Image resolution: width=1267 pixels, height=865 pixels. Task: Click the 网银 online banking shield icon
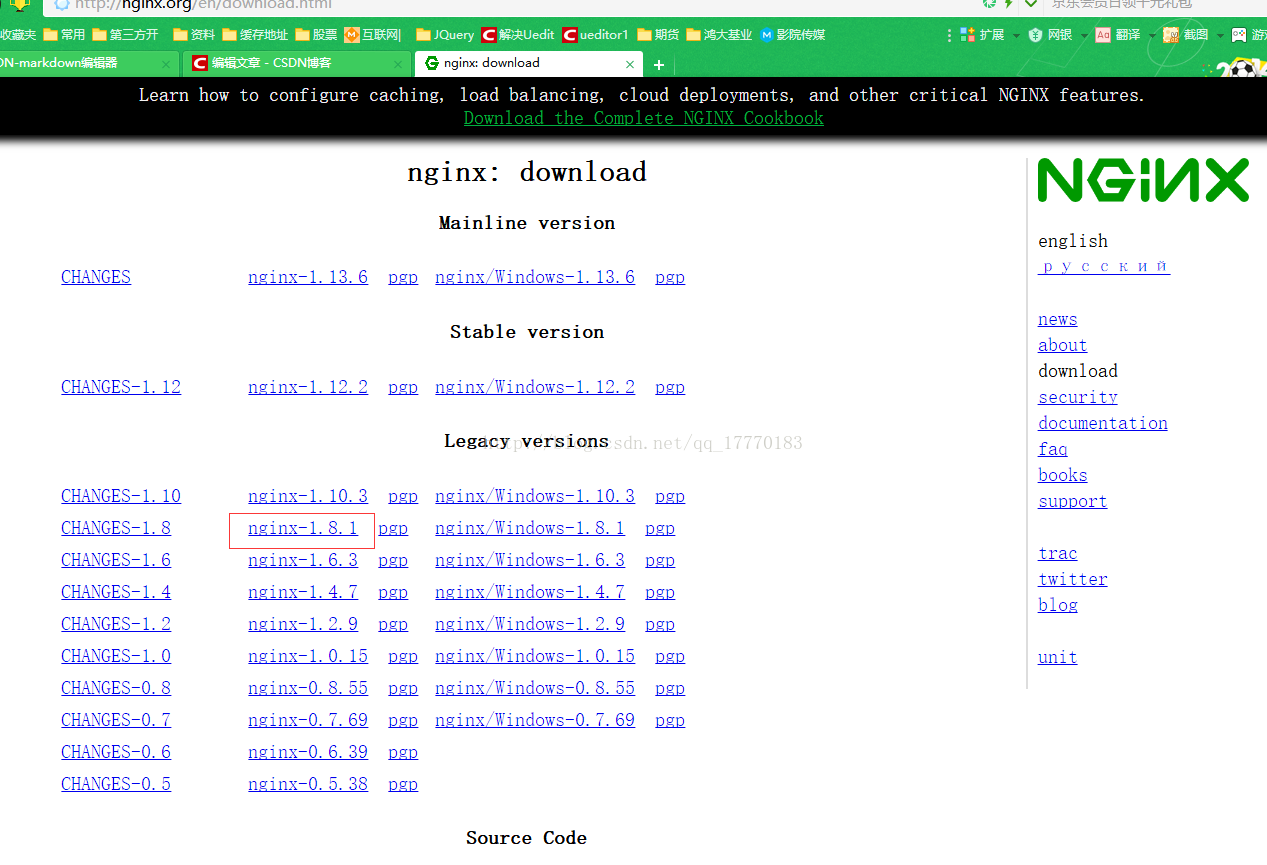[x=1036, y=35]
